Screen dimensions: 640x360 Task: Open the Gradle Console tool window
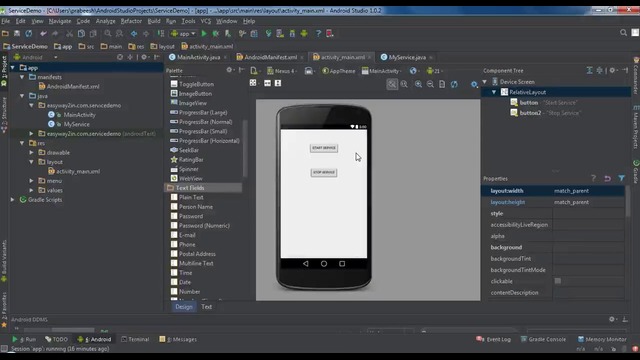tap(543, 339)
